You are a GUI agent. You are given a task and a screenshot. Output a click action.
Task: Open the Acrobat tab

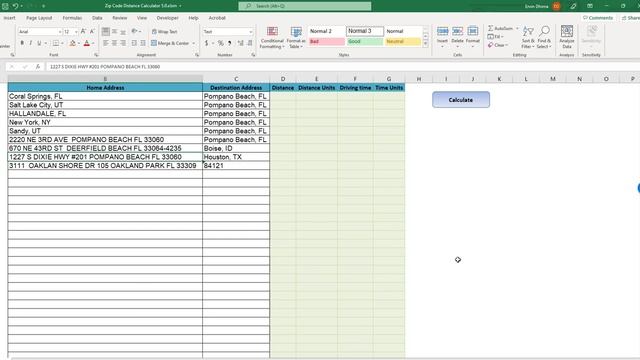217,18
